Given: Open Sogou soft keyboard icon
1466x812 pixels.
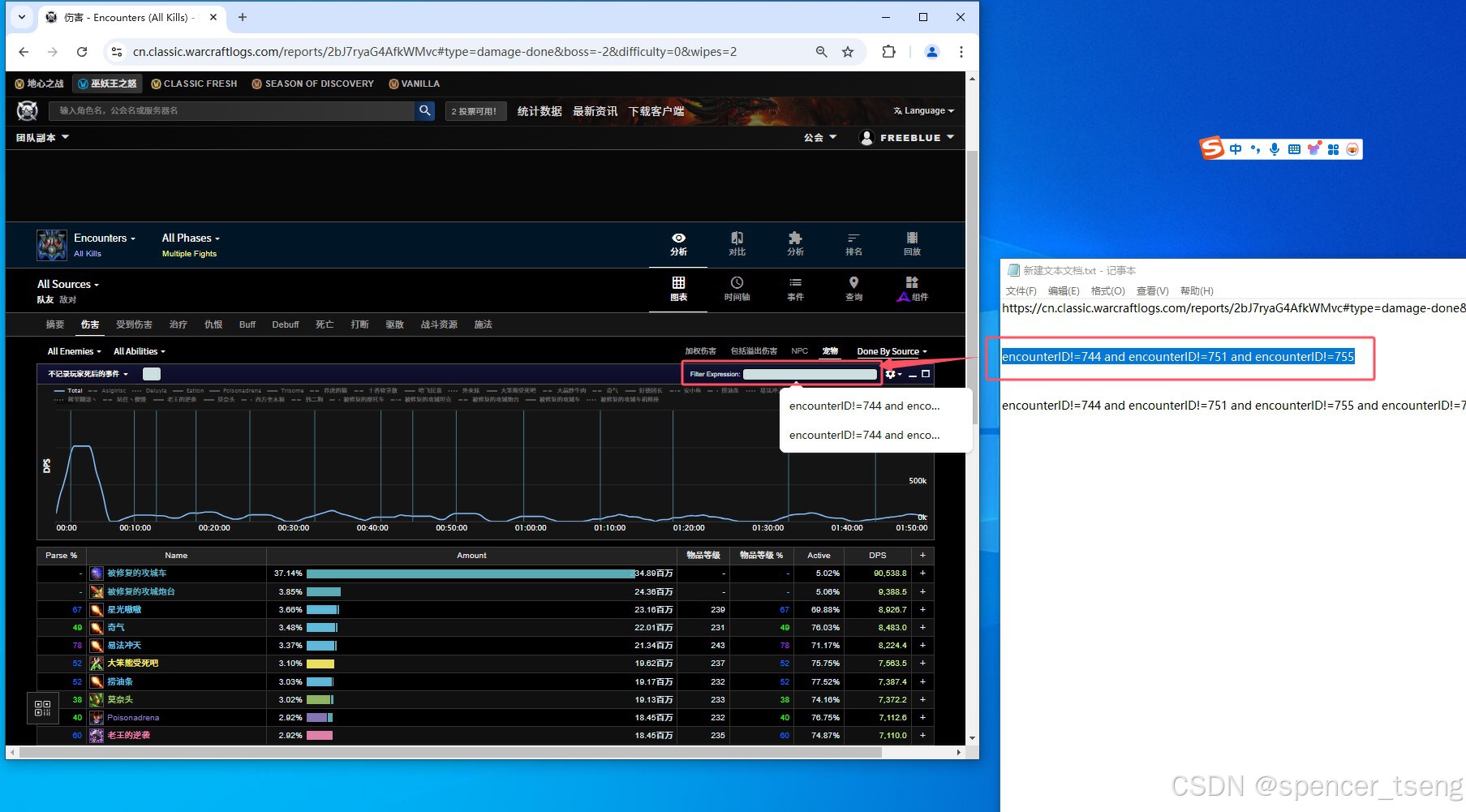Looking at the screenshot, I should point(1294,149).
